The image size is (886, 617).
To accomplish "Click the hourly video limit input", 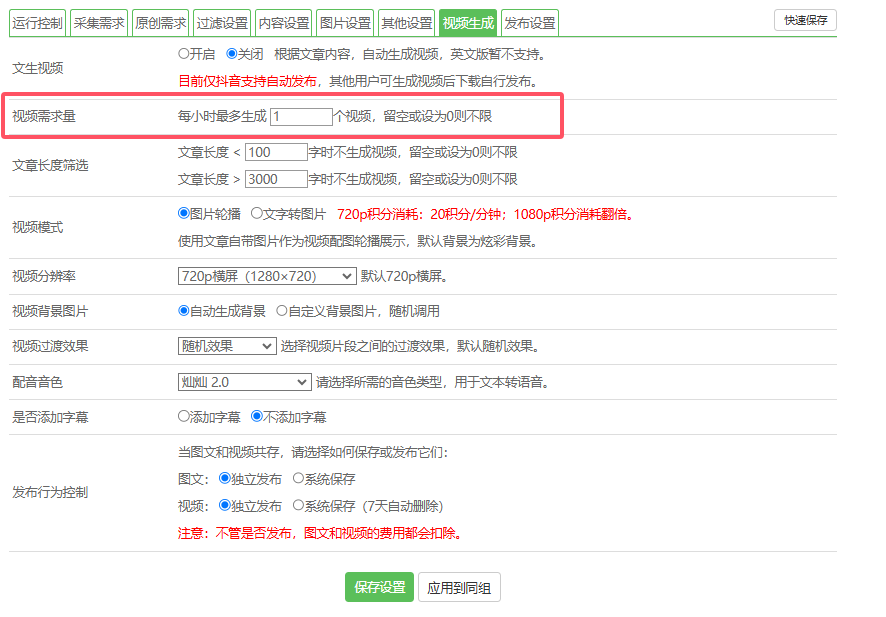I will 301,117.
